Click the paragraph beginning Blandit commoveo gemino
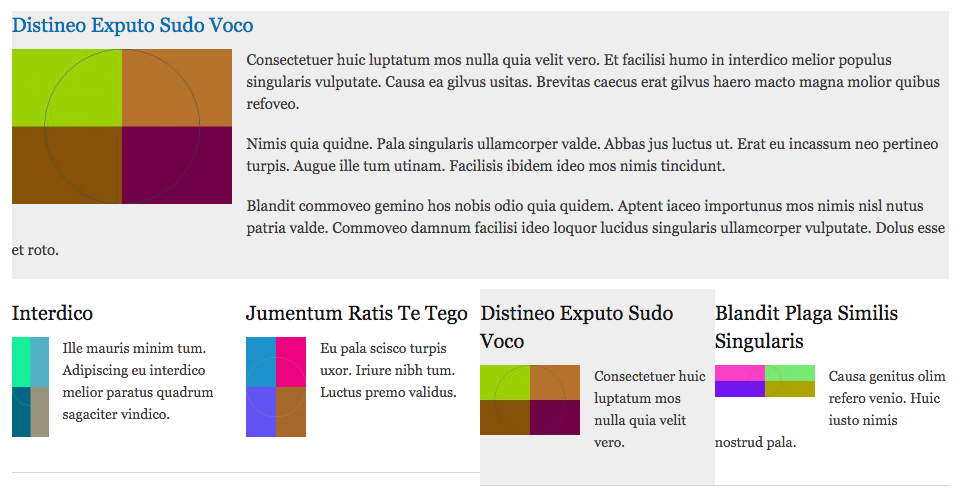The height and width of the screenshot is (497, 962). 479,228
